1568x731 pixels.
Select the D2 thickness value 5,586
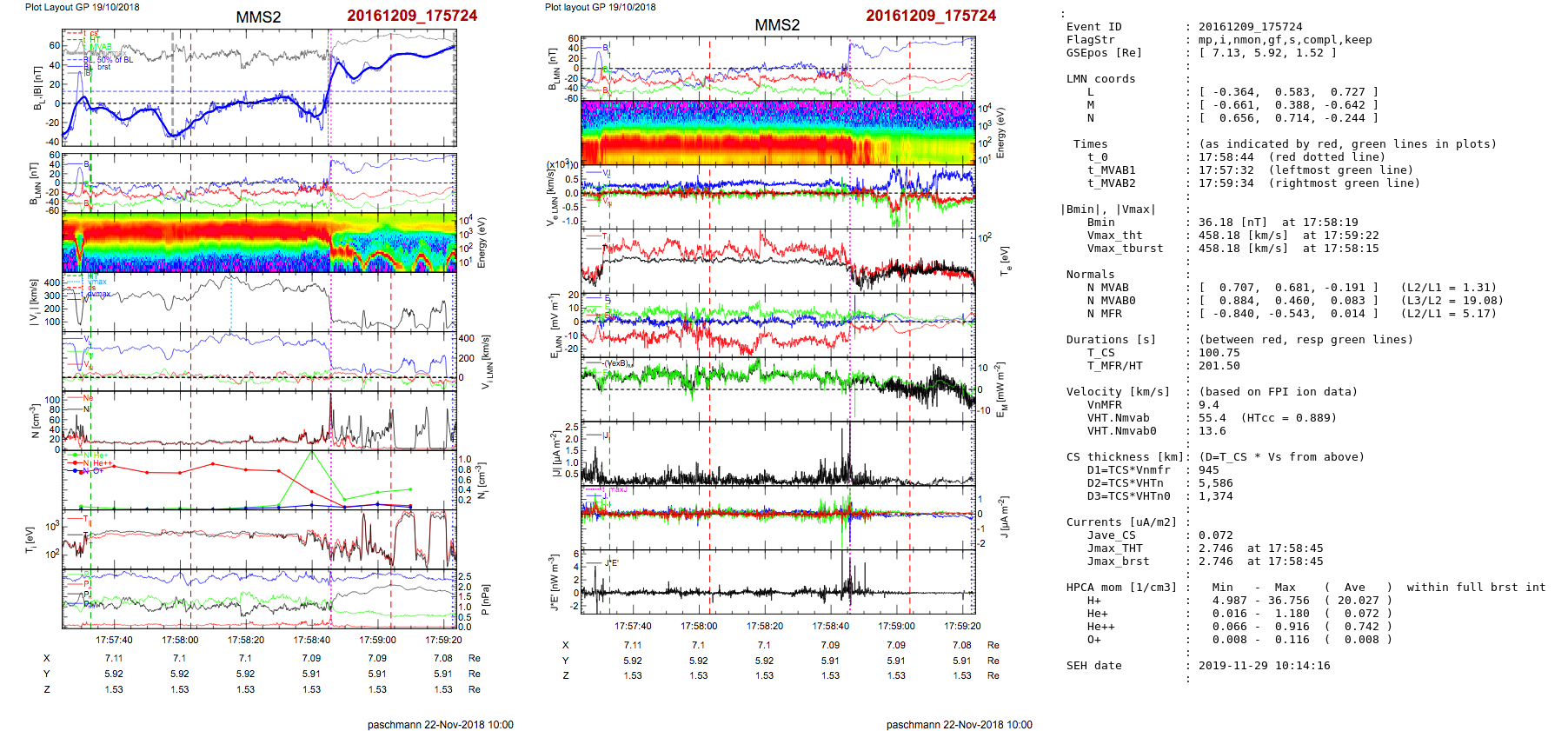coord(1216,483)
